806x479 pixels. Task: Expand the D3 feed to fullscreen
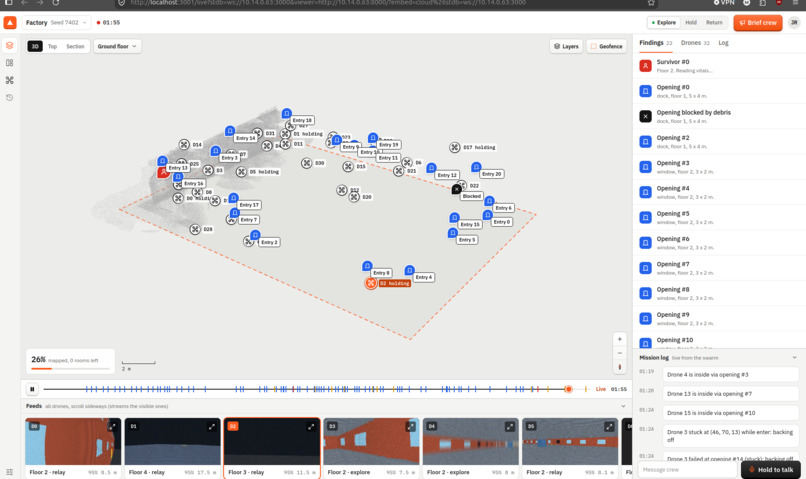[410, 427]
